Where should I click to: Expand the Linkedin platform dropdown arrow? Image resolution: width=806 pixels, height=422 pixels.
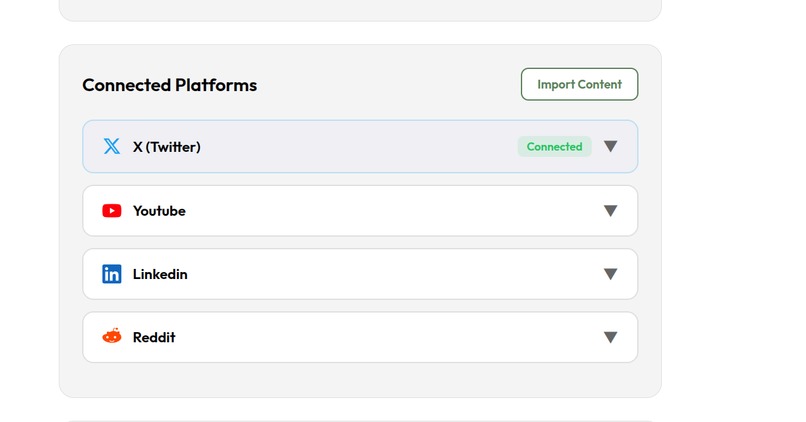610,274
